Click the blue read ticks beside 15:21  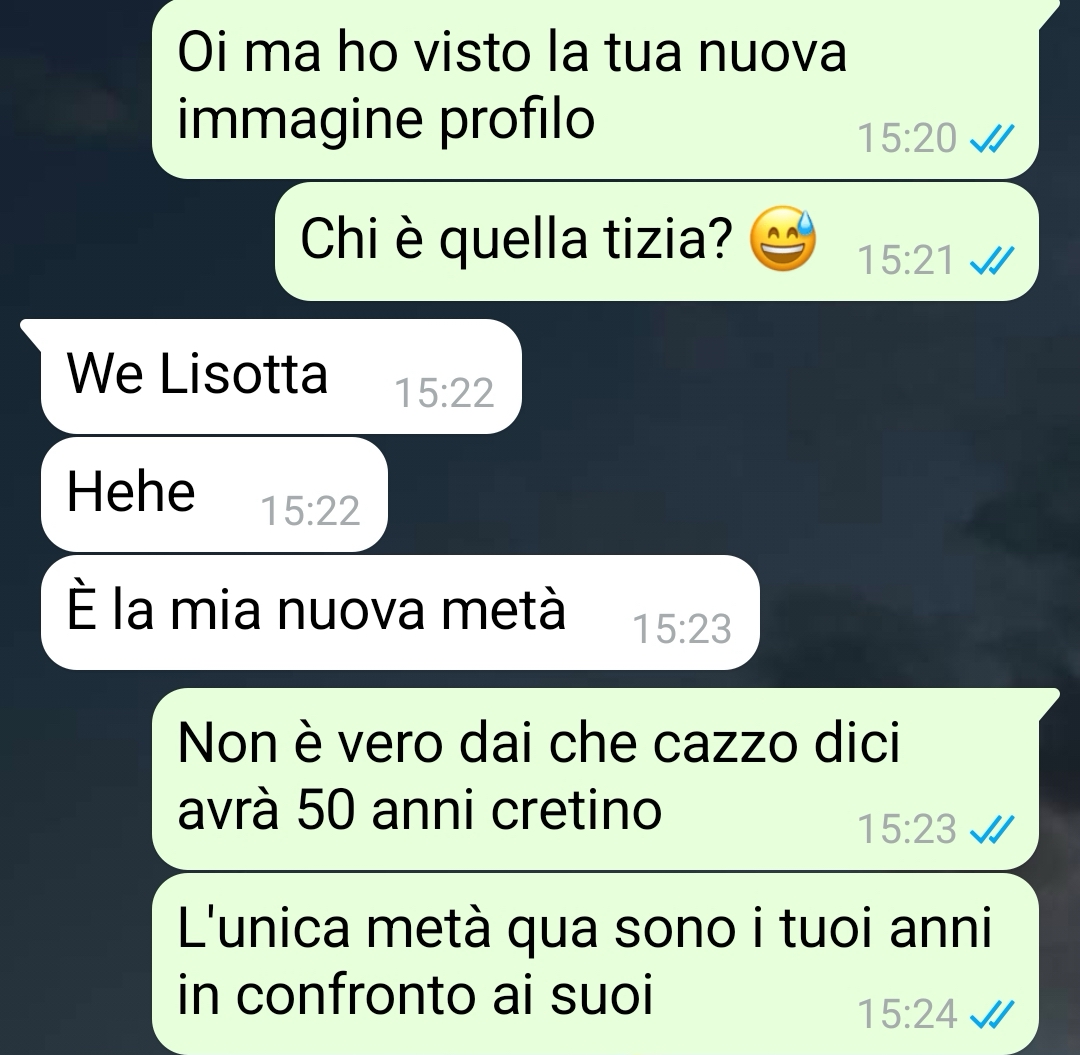[992, 260]
